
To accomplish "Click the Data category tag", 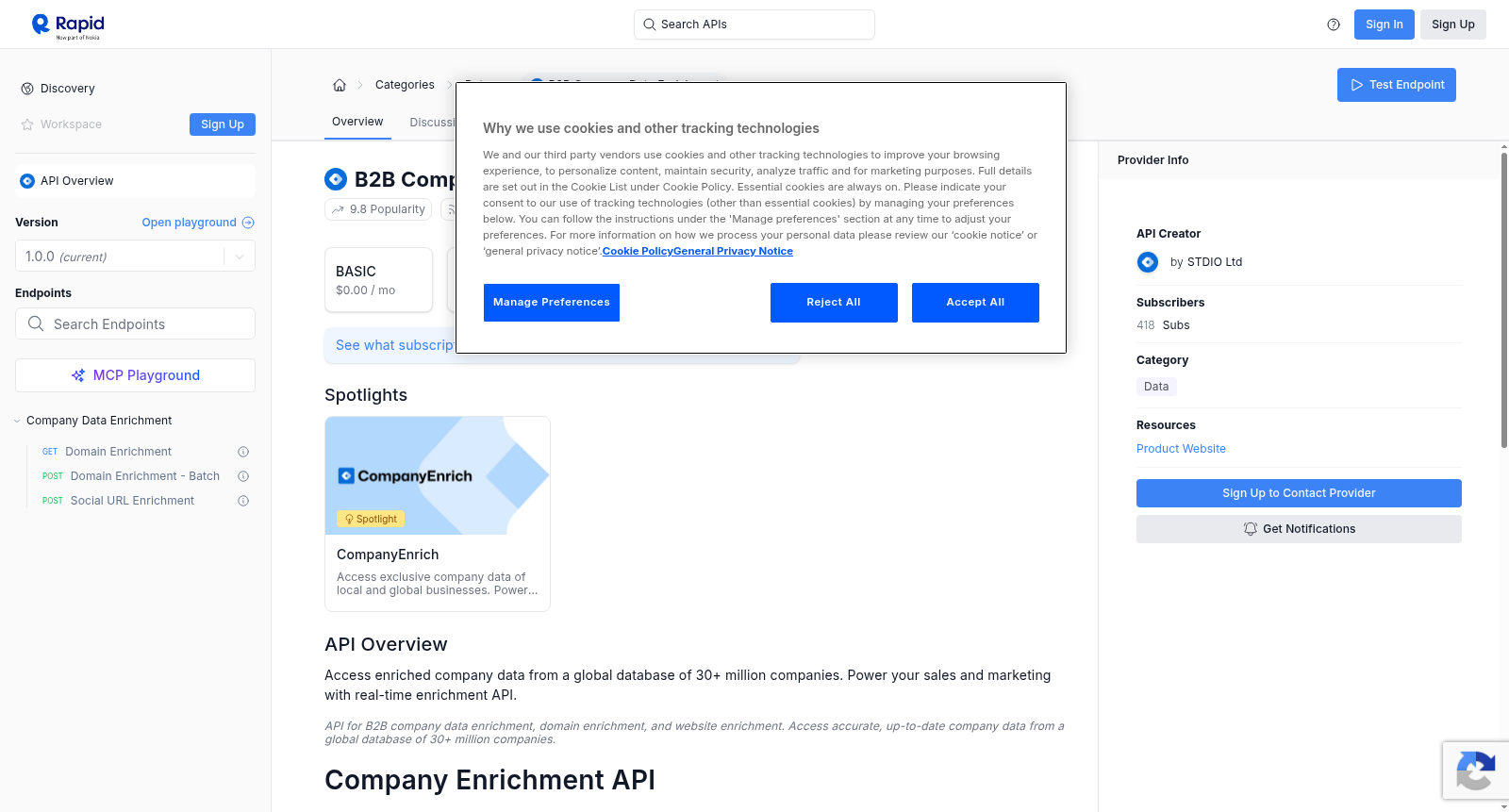I will click(1156, 387).
